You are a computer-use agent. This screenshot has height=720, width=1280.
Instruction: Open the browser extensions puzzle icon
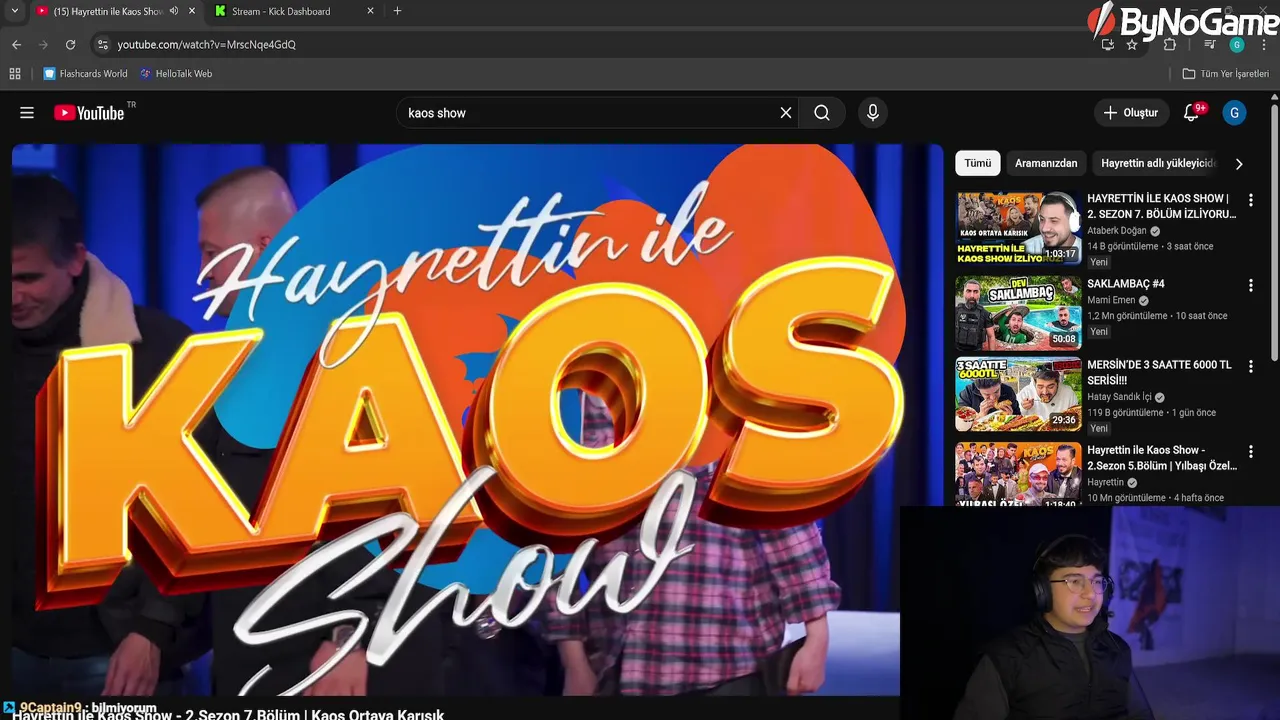point(1170,44)
